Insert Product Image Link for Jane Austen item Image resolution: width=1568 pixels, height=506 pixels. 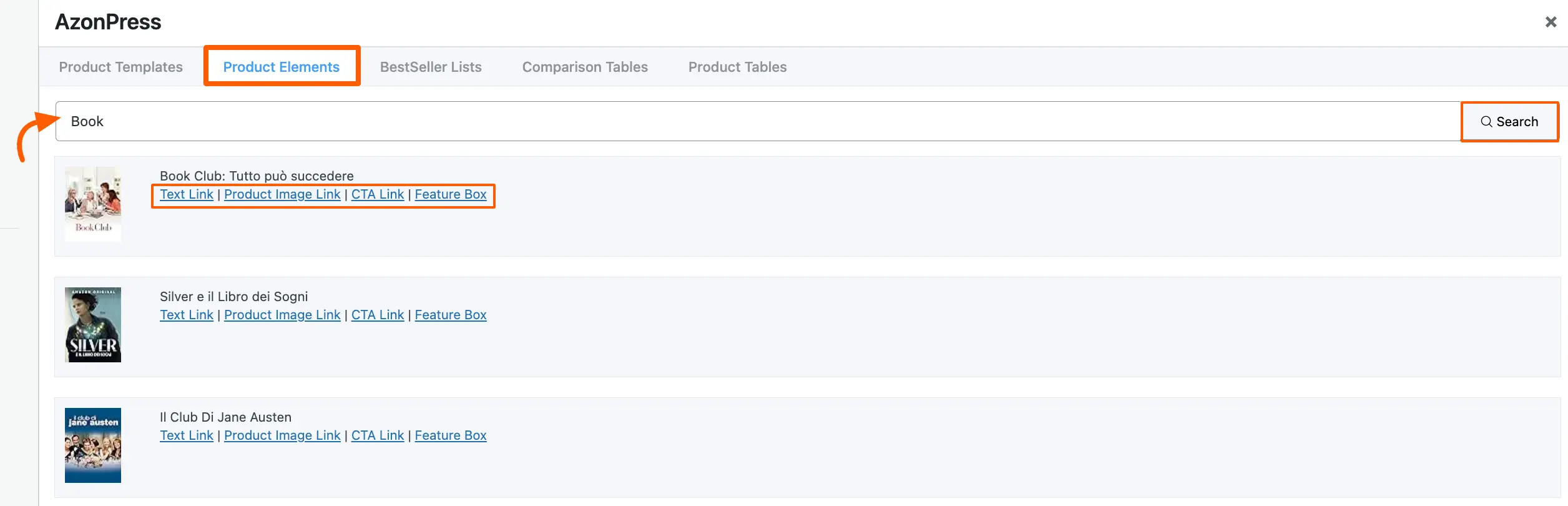tap(282, 435)
